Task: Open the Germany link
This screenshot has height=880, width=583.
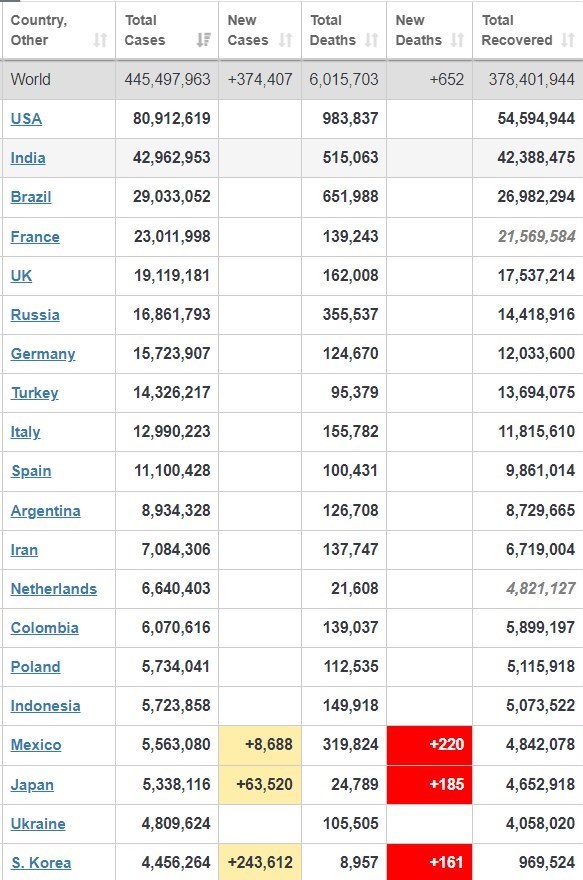Action: [43, 354]
